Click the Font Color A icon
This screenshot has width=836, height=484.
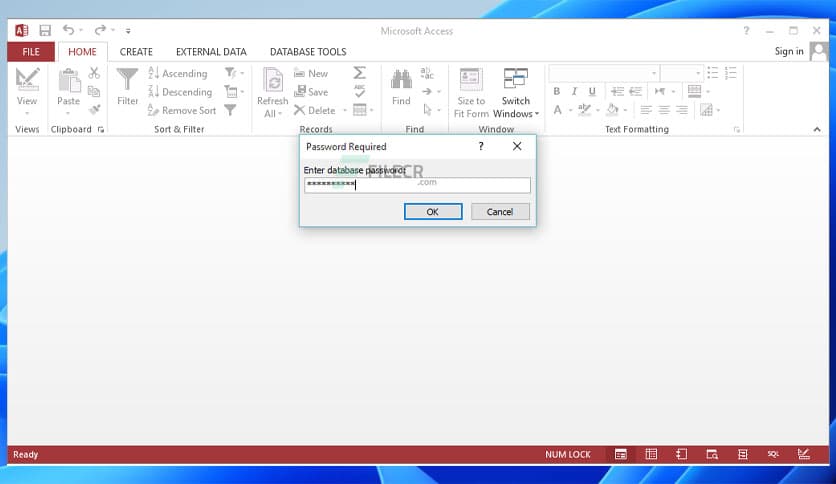click(x=558, y=110)
